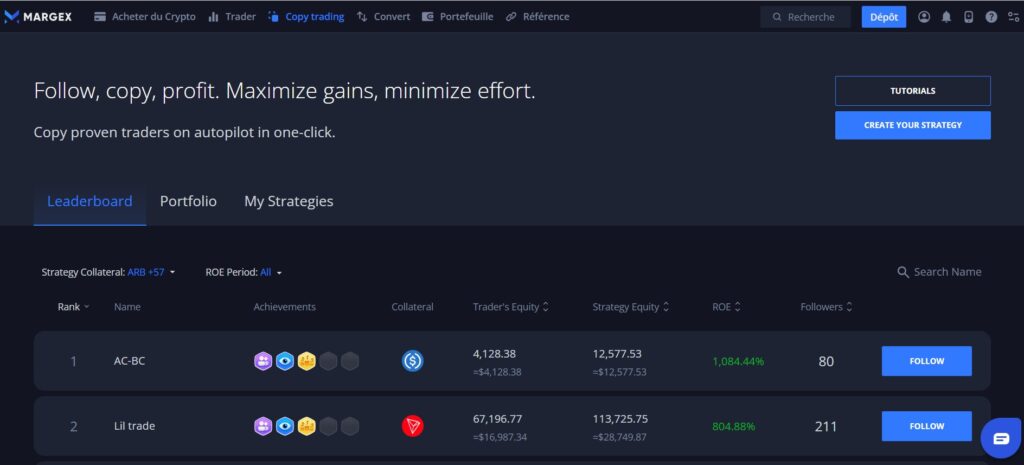
Task: Click AC-BC's blue eye achievement badge
Action: coord(285,361)
